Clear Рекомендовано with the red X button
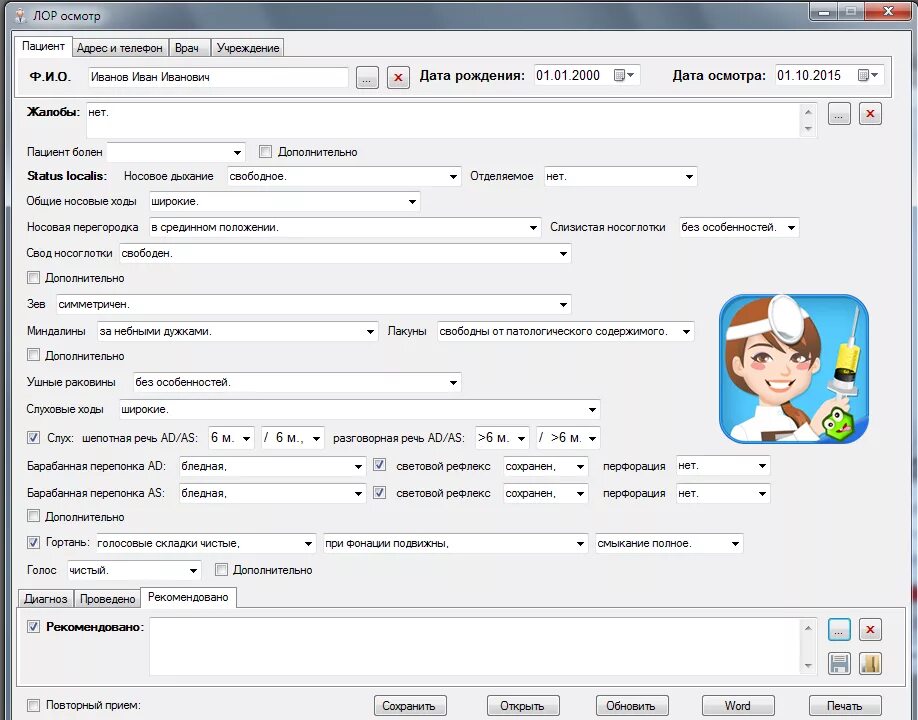 click(870, 630)
